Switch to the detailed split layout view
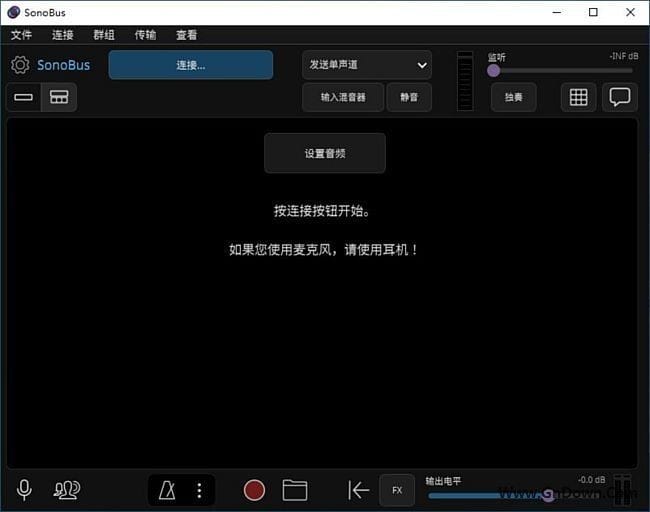Viewport: 650px width, 512px height. 59,97
